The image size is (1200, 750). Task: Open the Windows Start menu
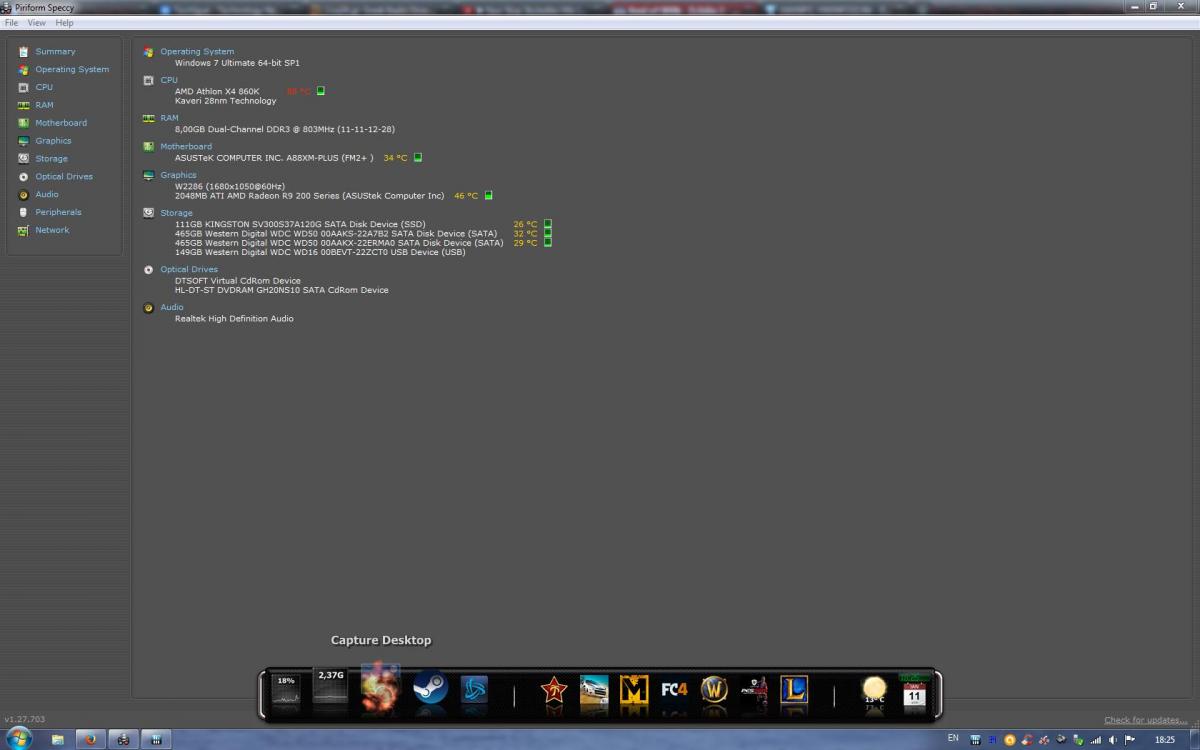click(x=20, y=739)
